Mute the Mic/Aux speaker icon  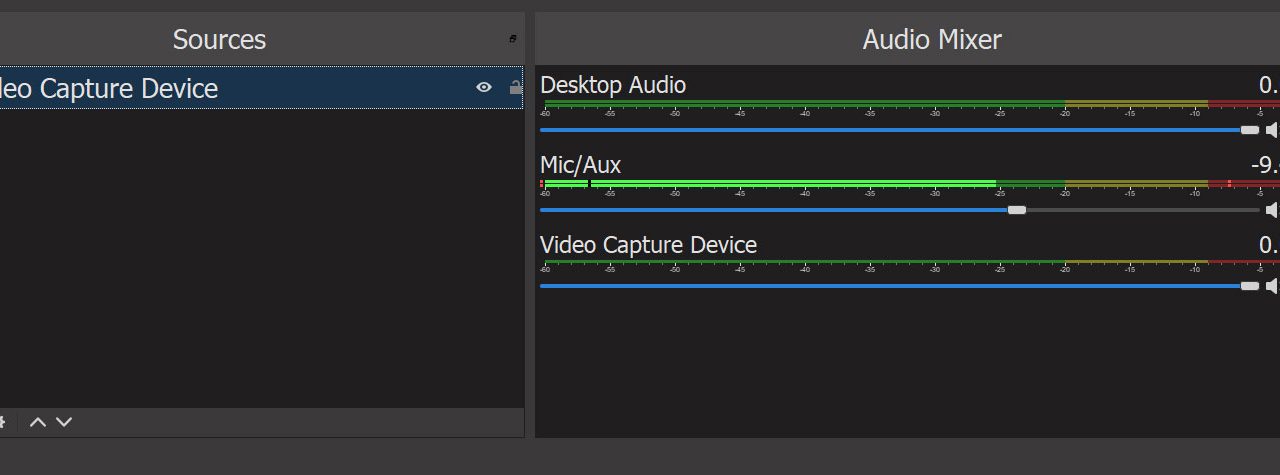pyautogui.click(x=1272, y=210)
